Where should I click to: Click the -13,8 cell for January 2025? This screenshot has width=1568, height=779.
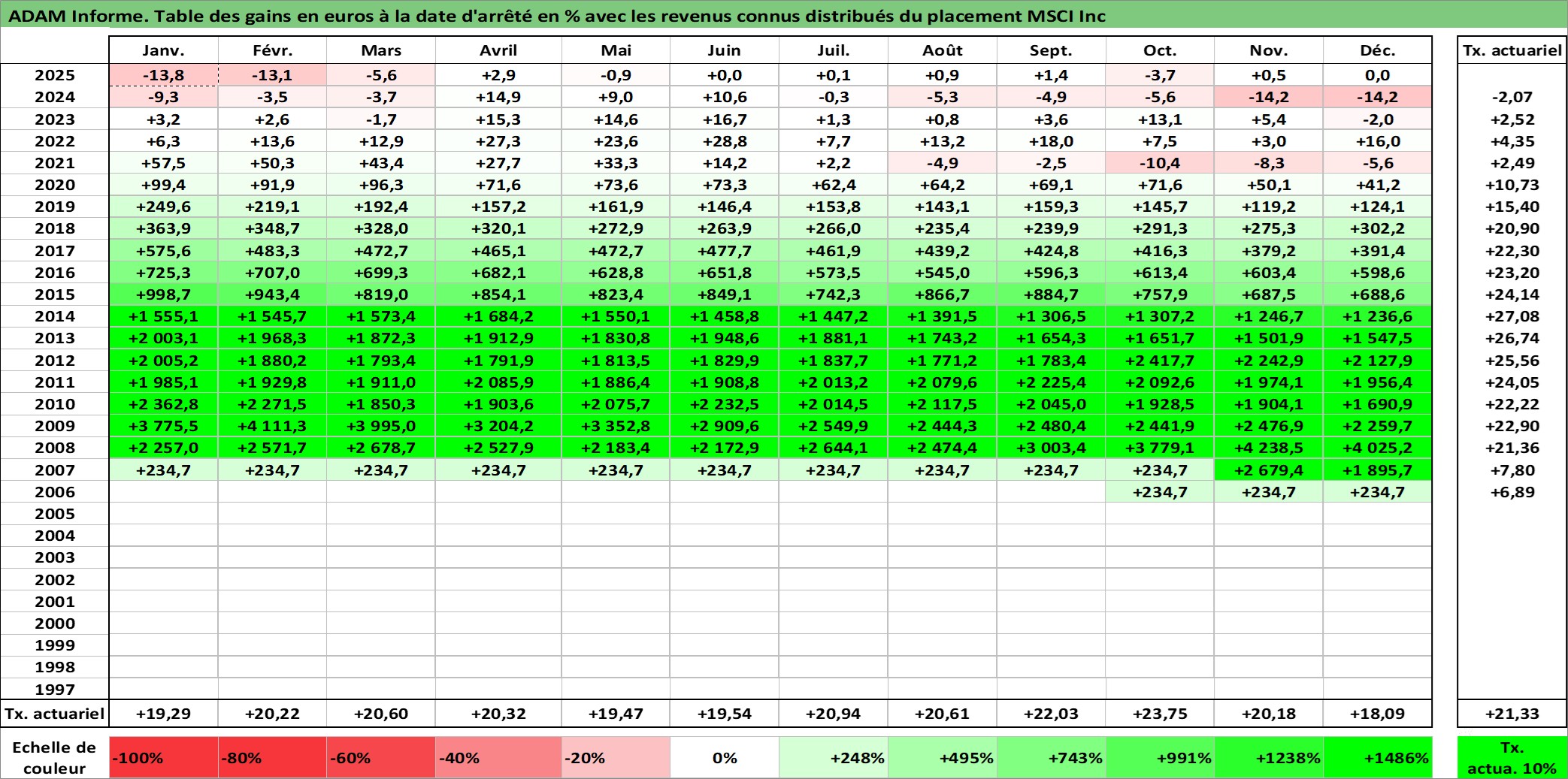[x=164, y=75]
